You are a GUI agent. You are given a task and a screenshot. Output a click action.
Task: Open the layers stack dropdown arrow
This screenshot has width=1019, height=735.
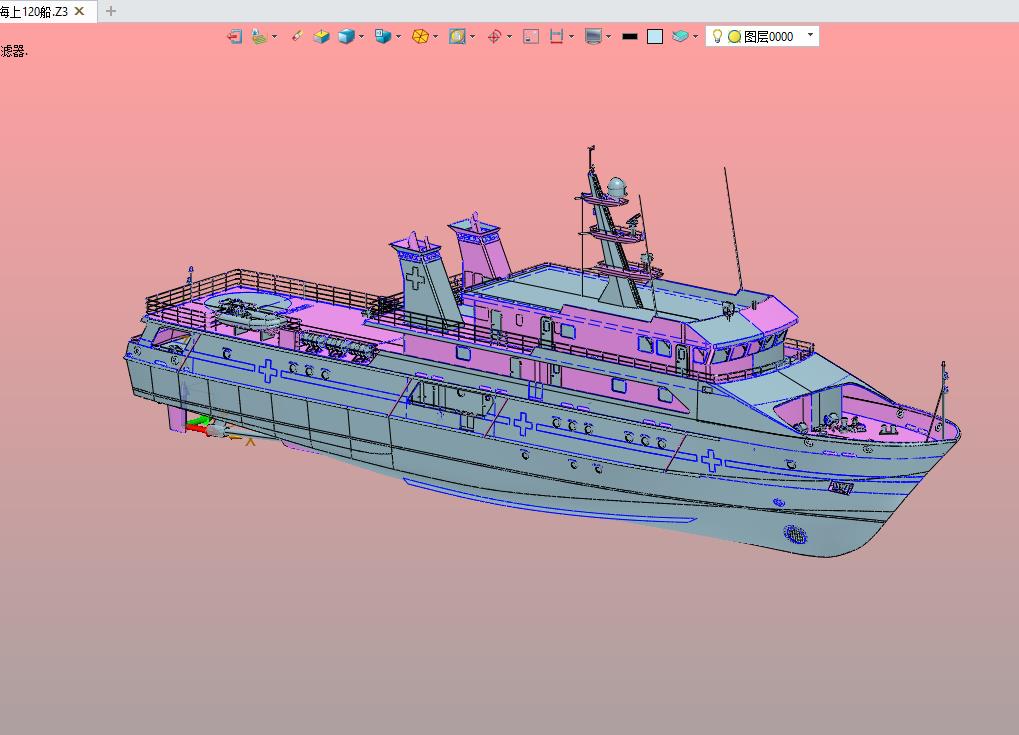point(695,36)
